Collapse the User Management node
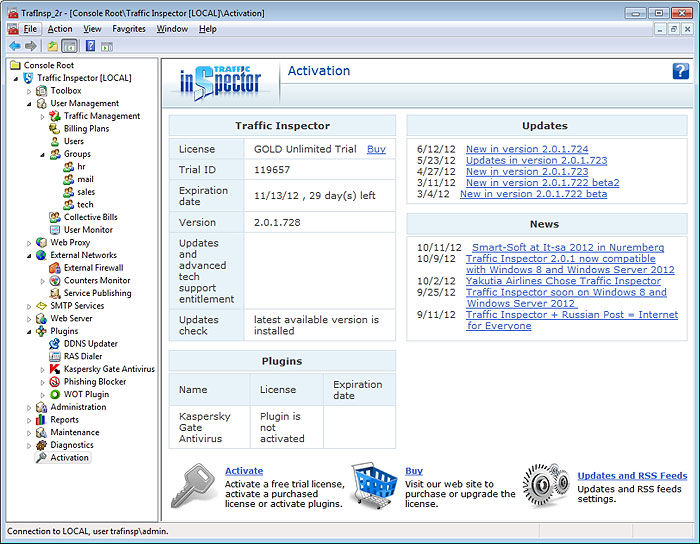Image resolution: width=700 pixels, height=544 pixels. tap(29, 104)
